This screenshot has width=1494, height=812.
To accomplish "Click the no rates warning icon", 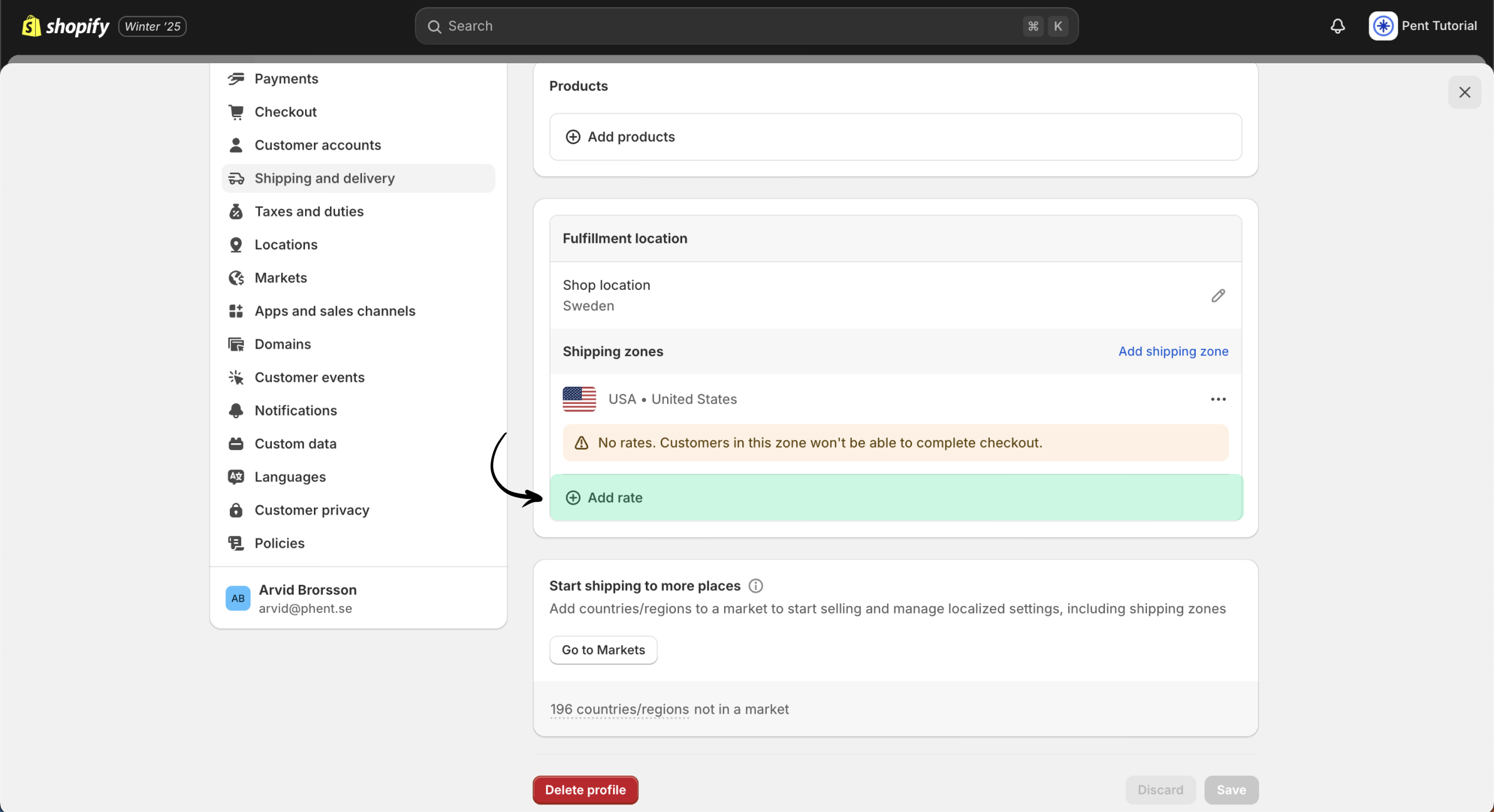I will click(x=581, y=443).
